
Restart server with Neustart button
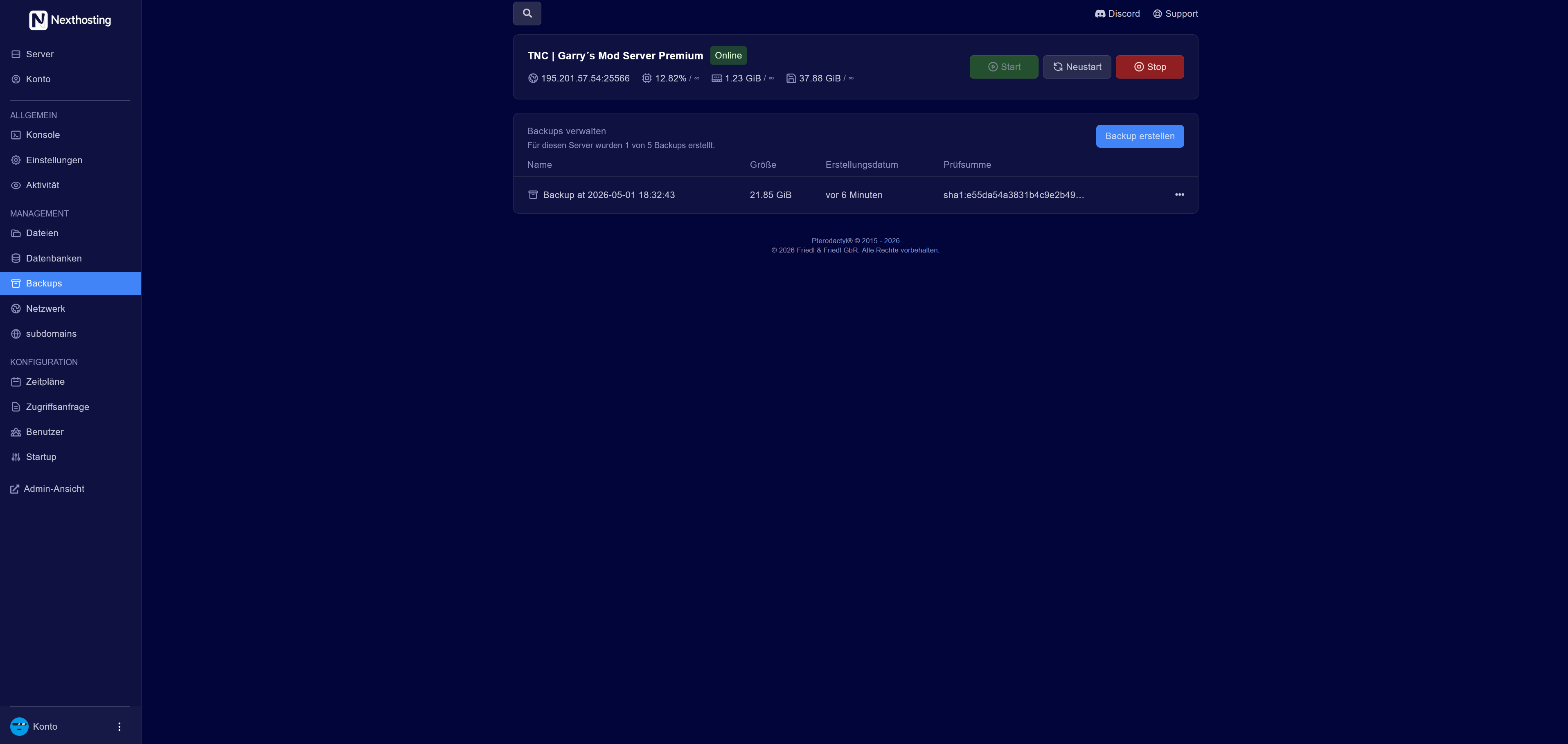pyautogui.click(x=1077, y=67)
